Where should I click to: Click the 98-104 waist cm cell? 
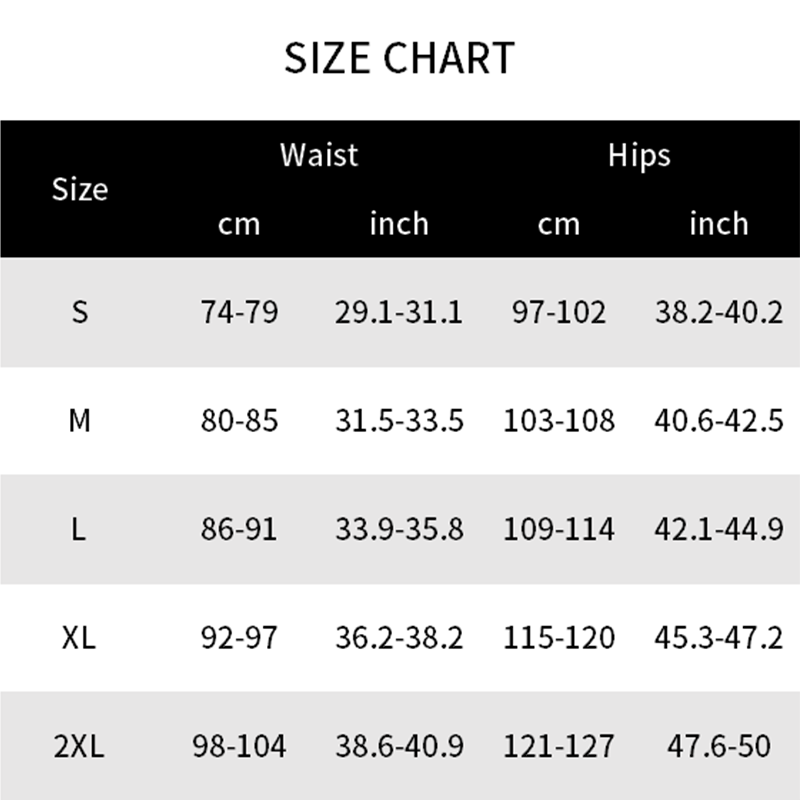tap(239, 745)
